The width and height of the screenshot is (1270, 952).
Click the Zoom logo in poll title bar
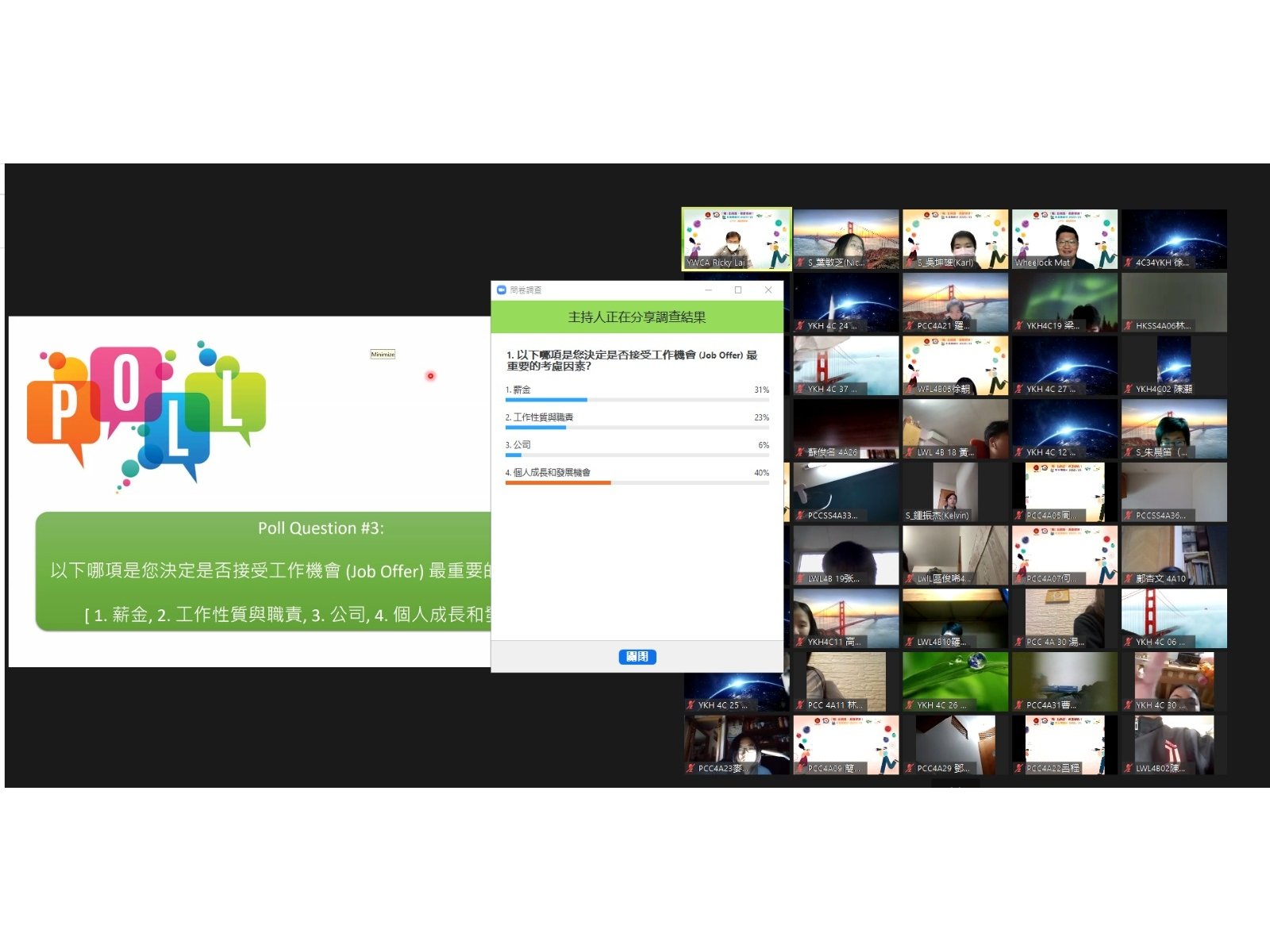[501, 290]
